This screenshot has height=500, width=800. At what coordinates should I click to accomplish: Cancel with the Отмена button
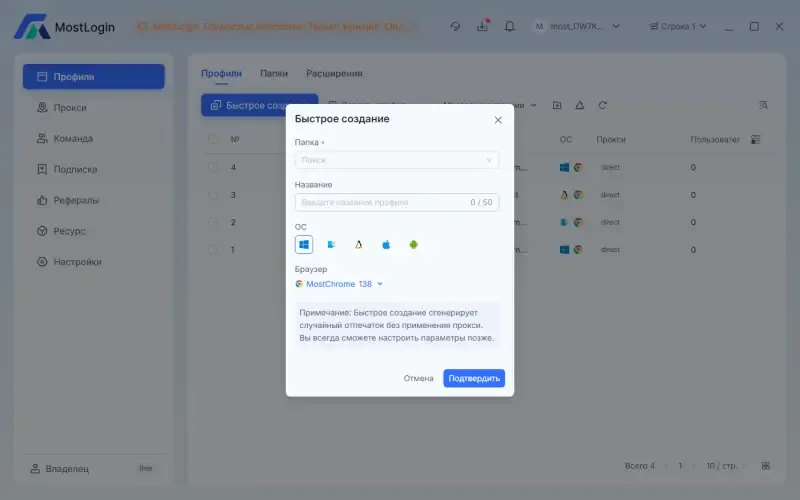[418, 379]
